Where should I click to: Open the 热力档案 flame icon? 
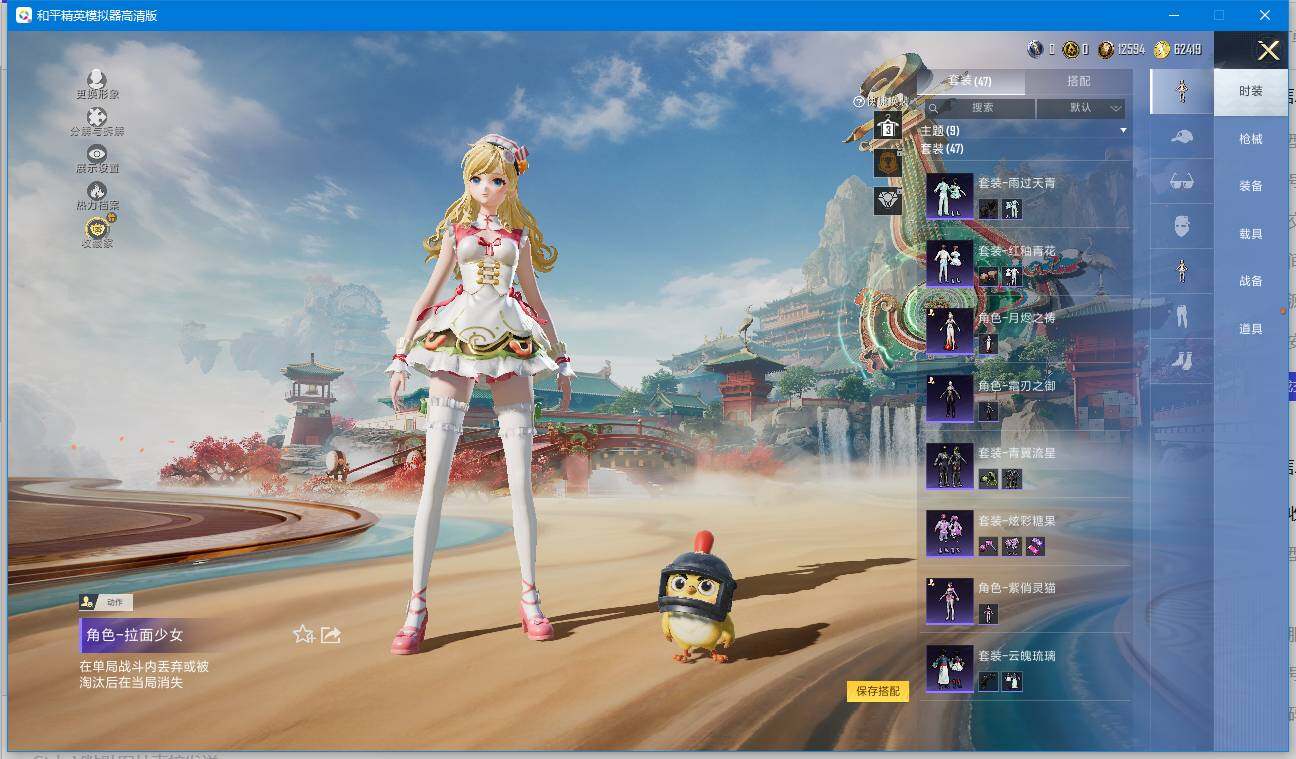[x=97, y=191]
